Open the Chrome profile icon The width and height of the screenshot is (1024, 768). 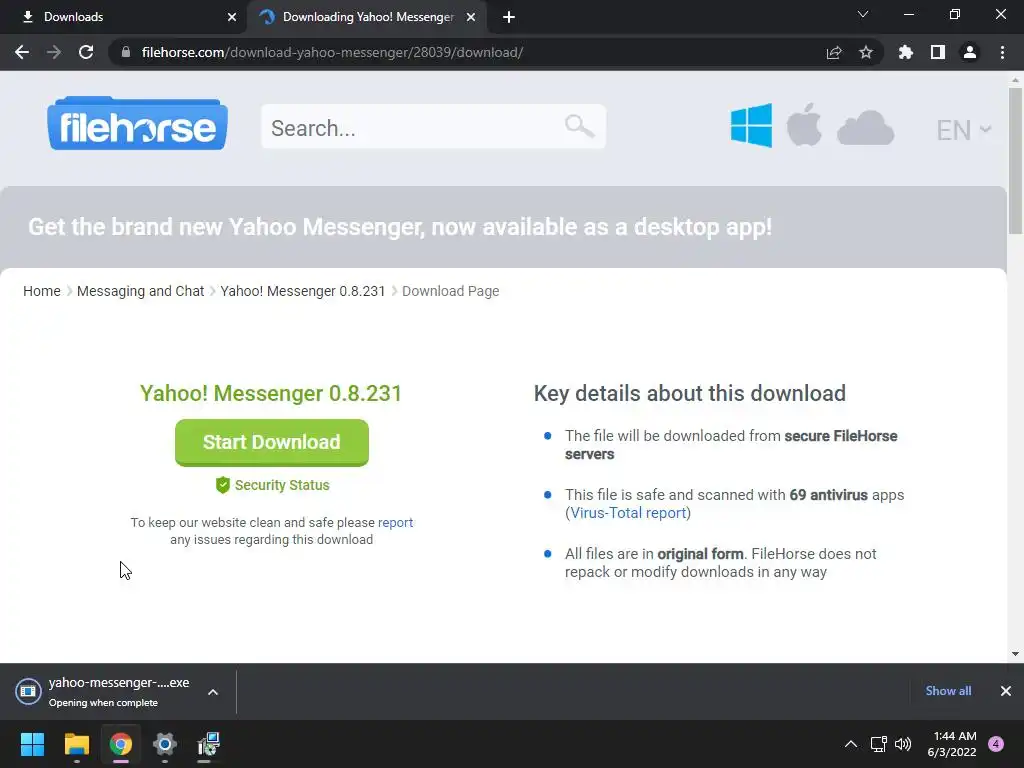(970, 52)
